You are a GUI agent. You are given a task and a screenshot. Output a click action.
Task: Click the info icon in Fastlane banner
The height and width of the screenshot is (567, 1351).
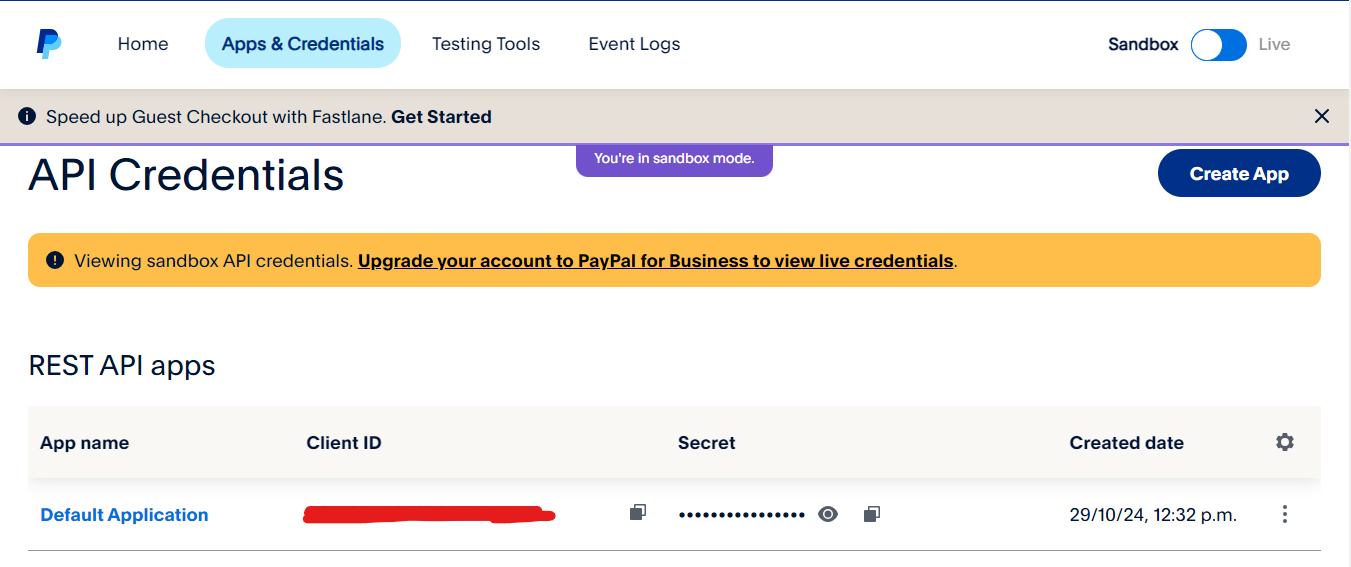[x=27, y=116]
